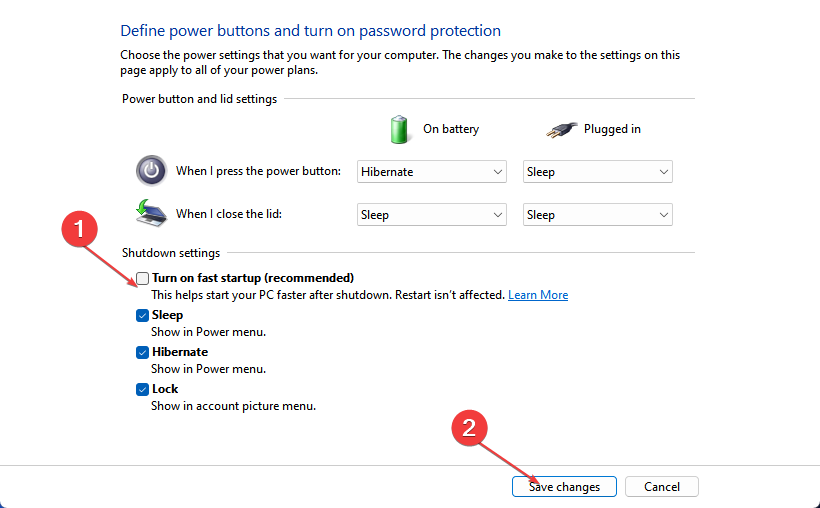The image size is (820, 508).
Task: Click the page heading Define power buttons
Action: tap(310, 31)
